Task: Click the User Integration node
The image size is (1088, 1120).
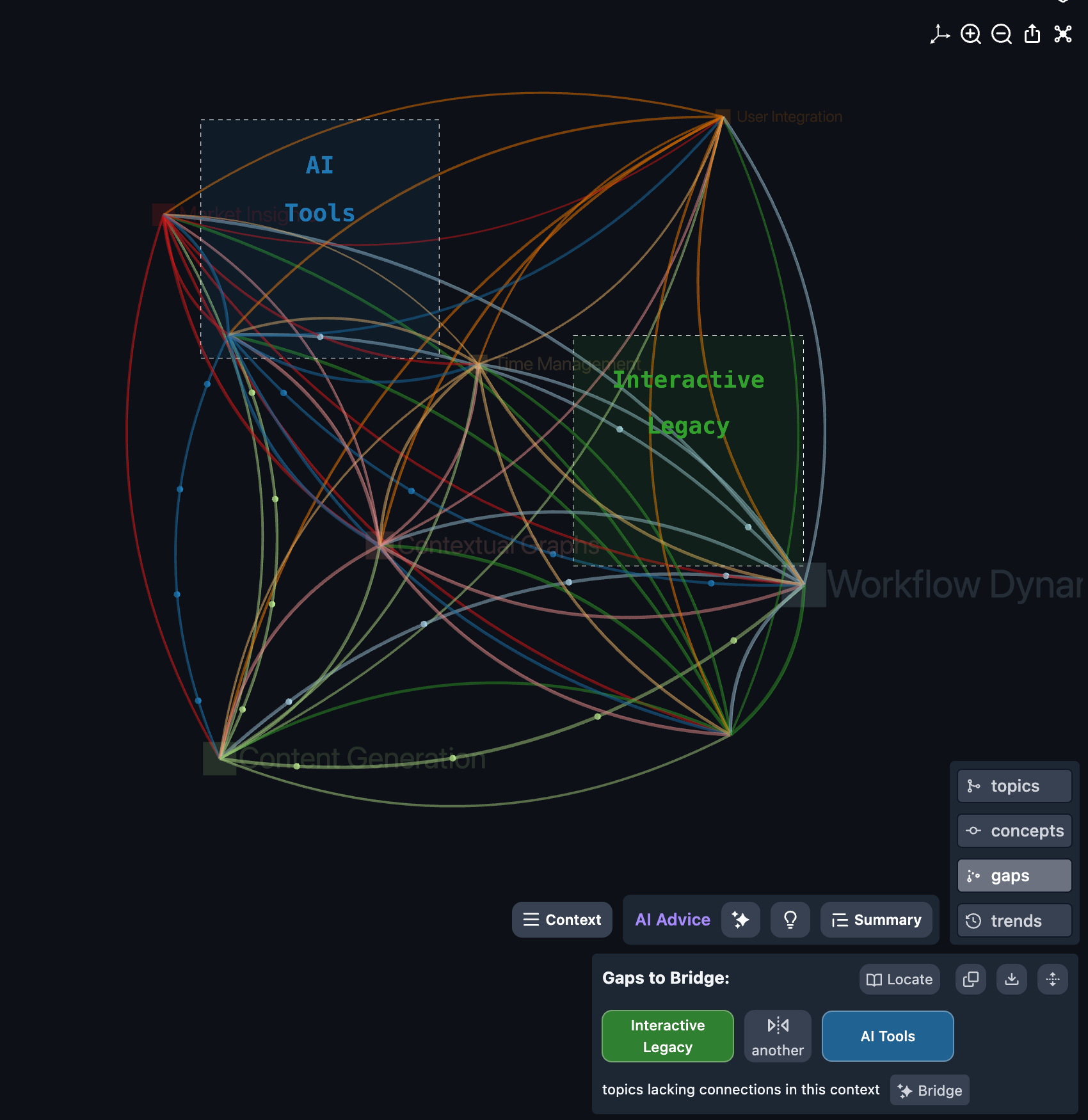Action: pos(723,116)
